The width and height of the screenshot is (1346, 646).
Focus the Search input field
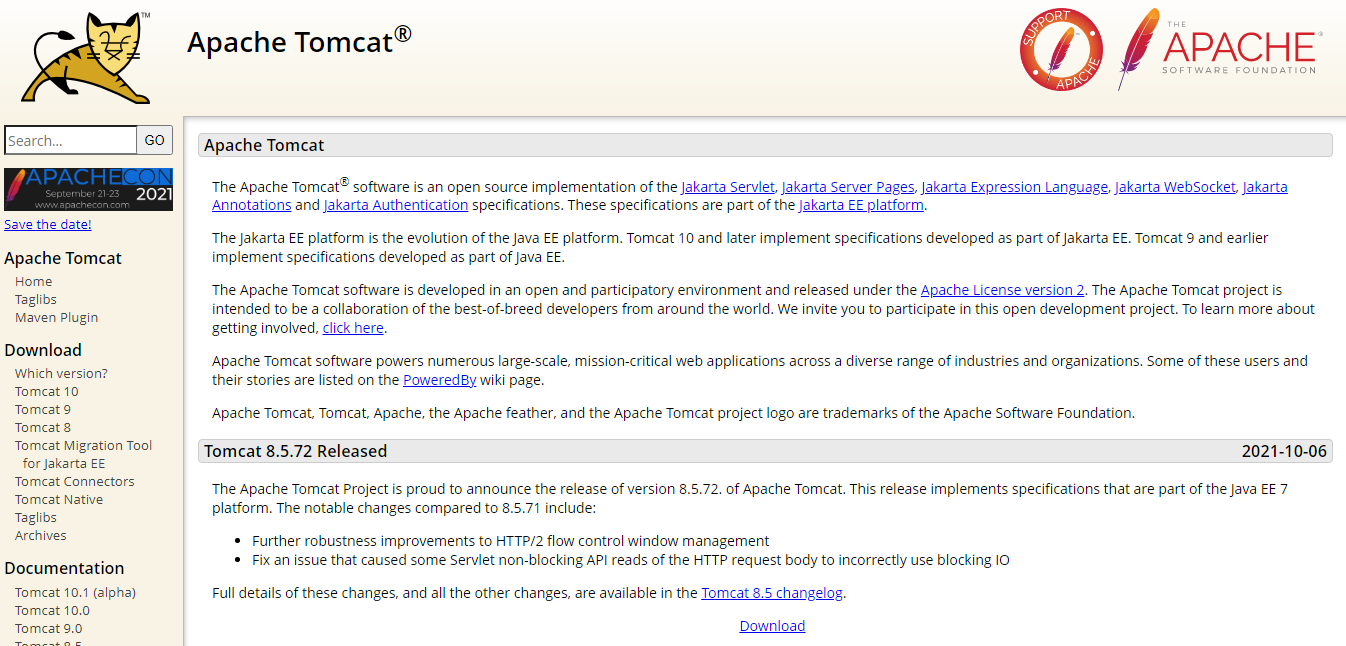point(70,140)
